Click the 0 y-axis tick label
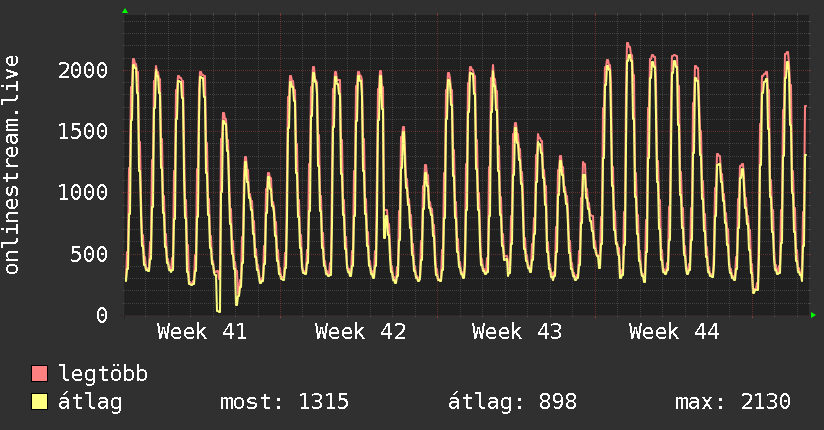 [x=102, y=315]
